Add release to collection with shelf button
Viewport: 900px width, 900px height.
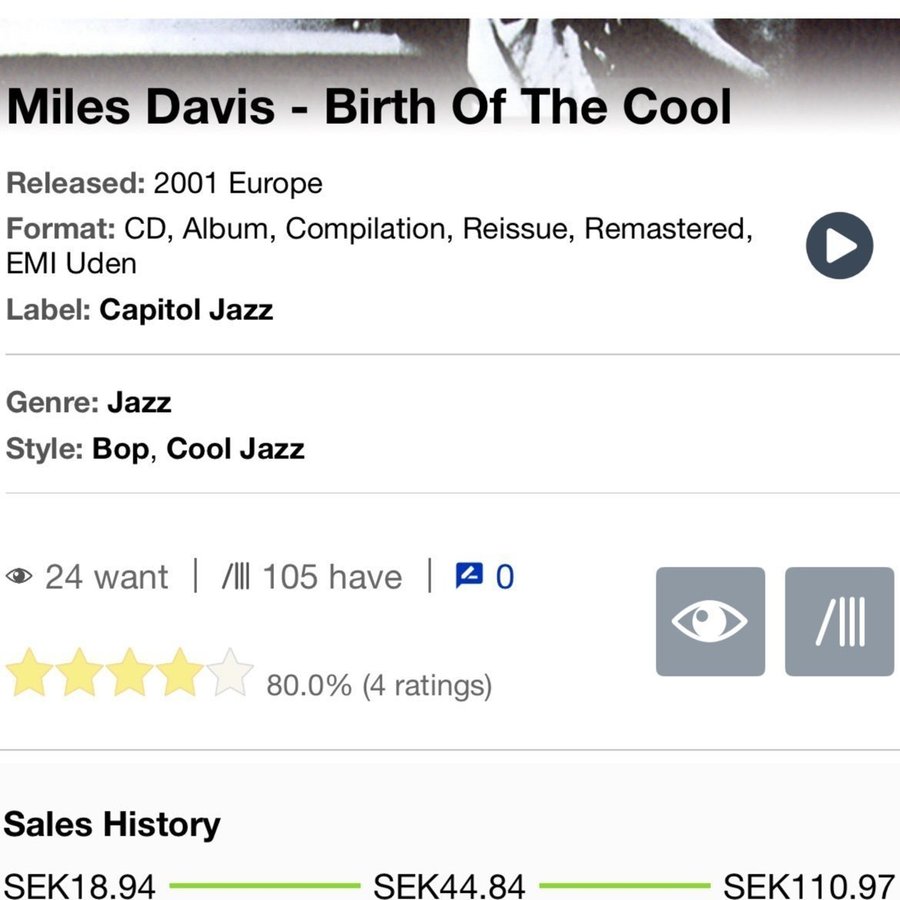tap(839, 622)
